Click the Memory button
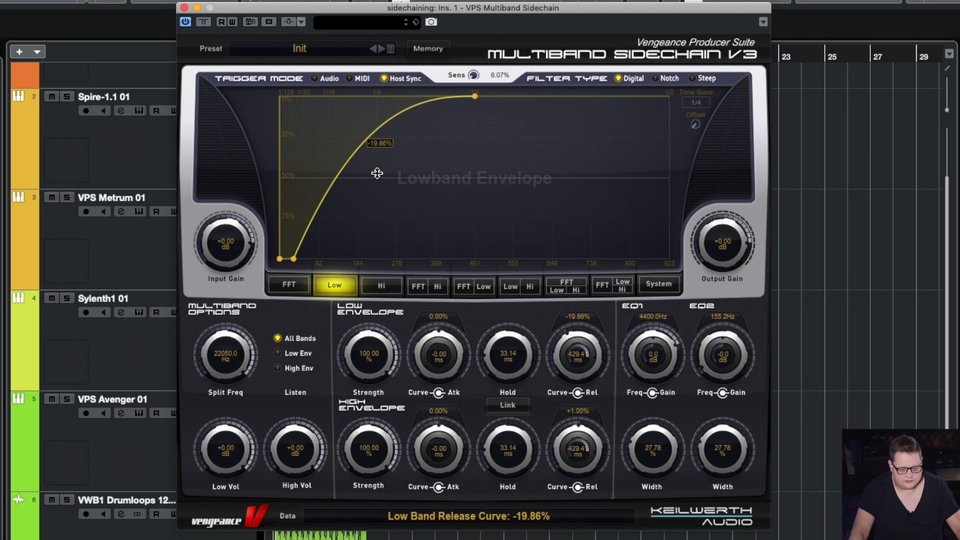Viewport: 960px width, 540px height. pyautogui.click(x=428, y=48)
